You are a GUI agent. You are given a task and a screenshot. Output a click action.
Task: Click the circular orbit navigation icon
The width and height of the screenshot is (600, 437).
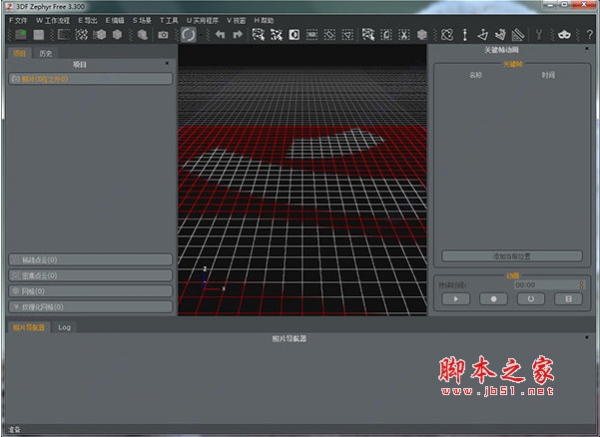(188, 34)
